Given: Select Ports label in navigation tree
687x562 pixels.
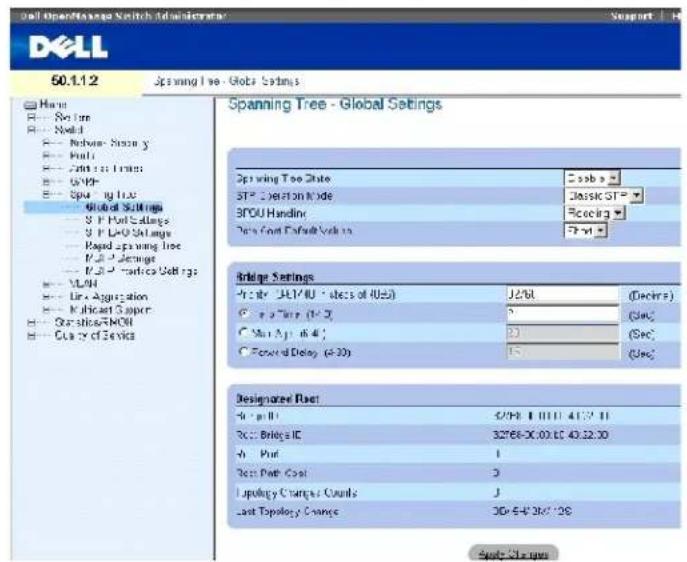Looking at the screenshot, I should pyautogui.click(x=82, y=156).
